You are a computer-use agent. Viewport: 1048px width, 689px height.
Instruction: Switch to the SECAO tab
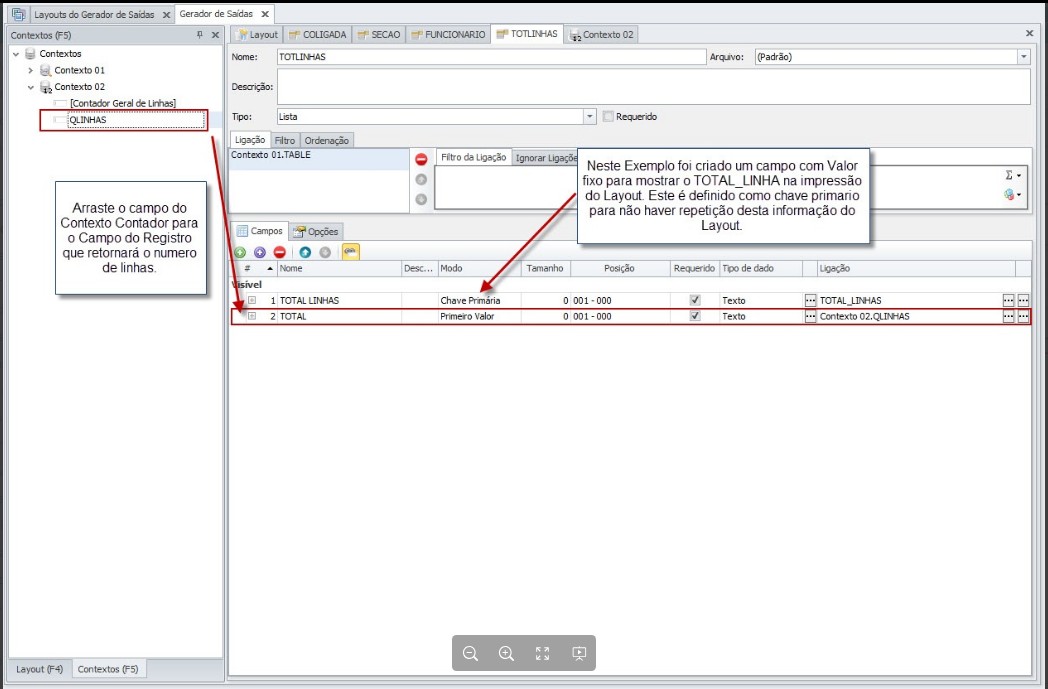tap(378, 34)
